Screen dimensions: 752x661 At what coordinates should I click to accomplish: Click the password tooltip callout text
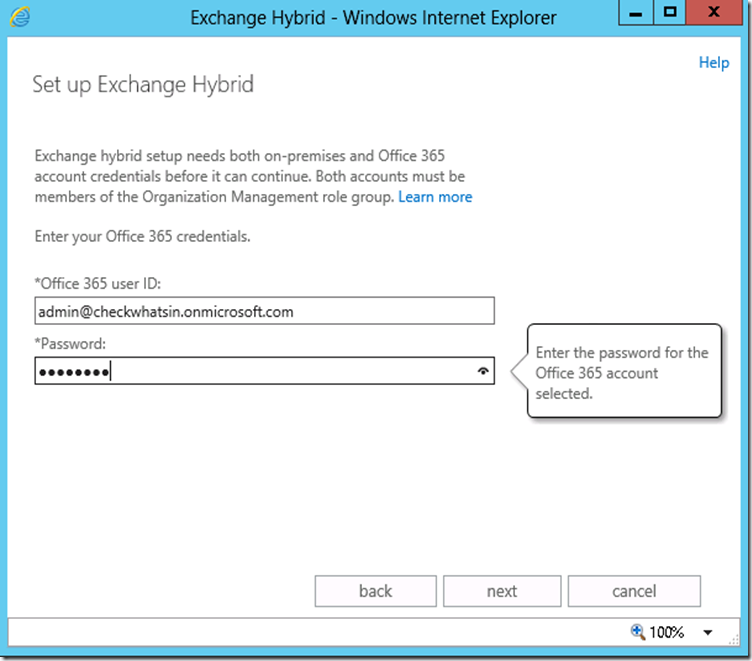(622, 373)
